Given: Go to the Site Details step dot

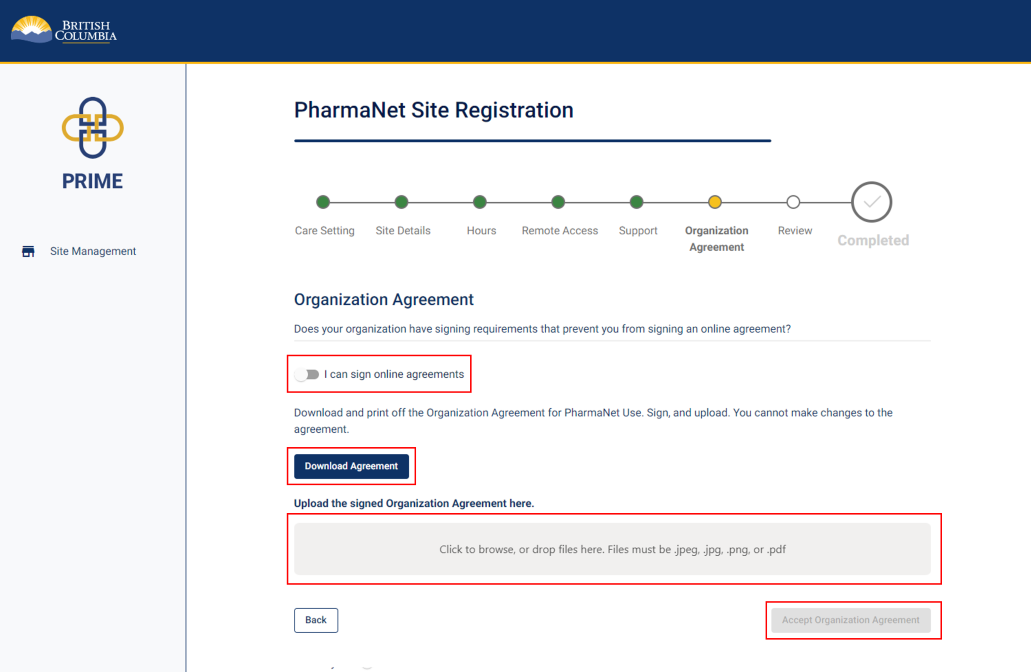Looking at the screenshot, I should [x=402, y=202].
